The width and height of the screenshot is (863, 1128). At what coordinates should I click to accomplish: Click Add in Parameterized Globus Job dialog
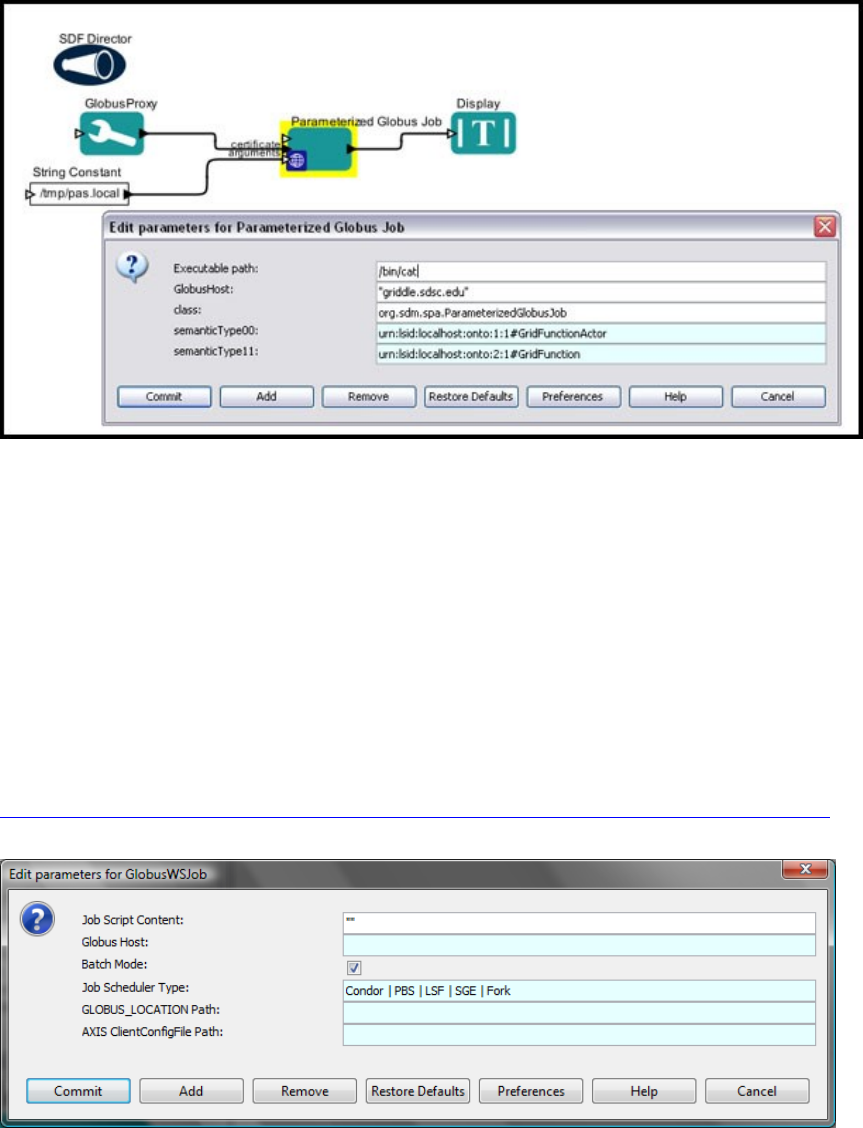(267, 397)
